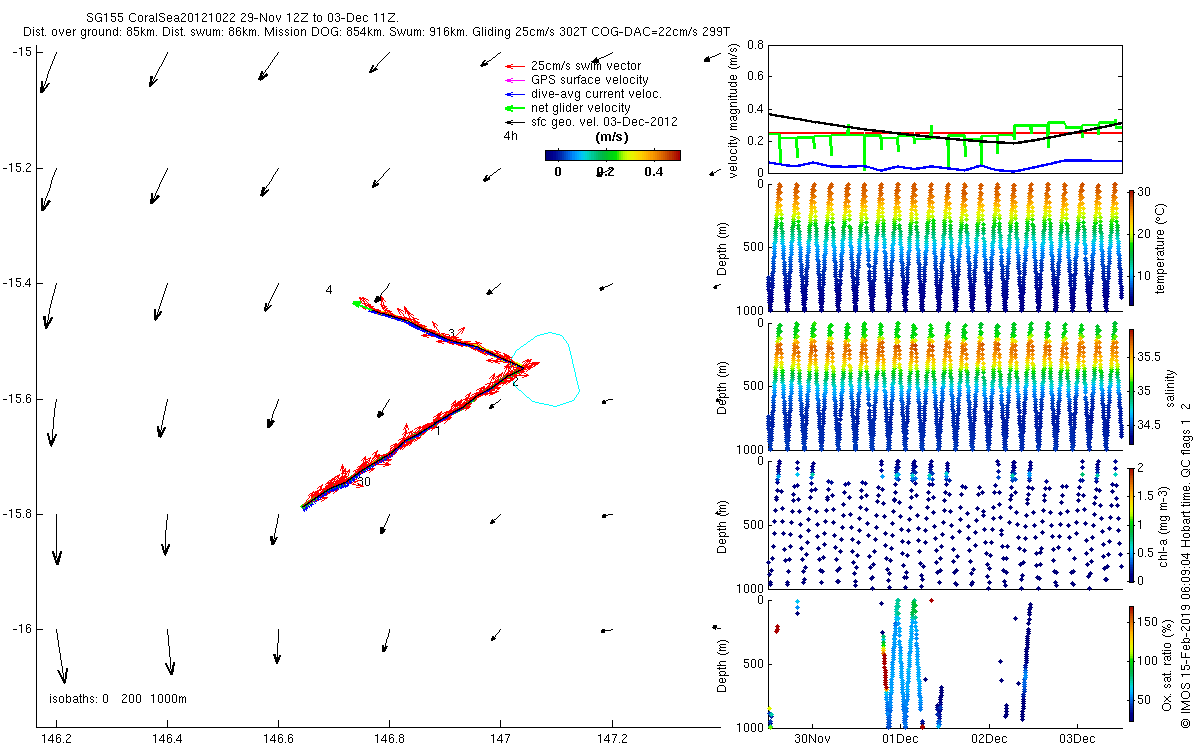Click the '146.4' longitude tick label
The width and height of the screenshot is (1200, 750).
tap(168, 740)
